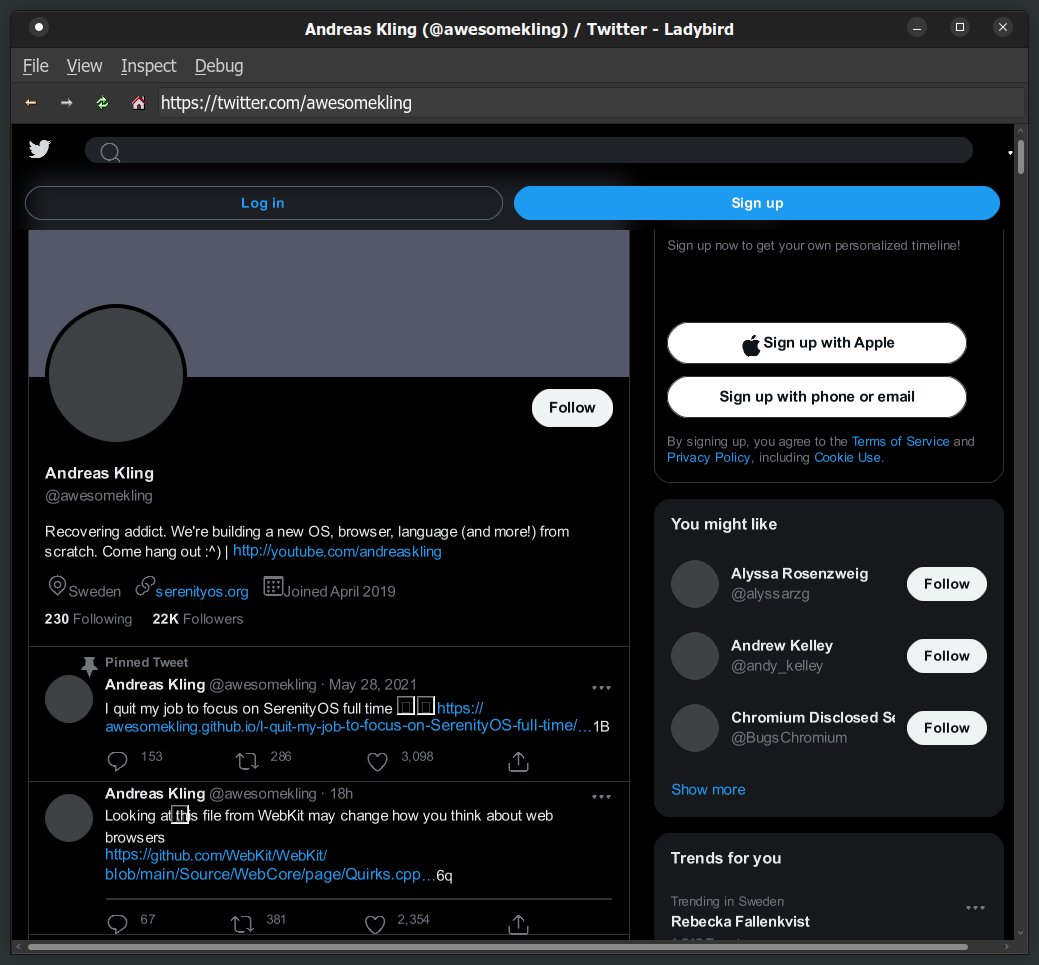This screenshot has height=965, width=1039.
Task: Open the File menu
Action: [x=36, y=66]
